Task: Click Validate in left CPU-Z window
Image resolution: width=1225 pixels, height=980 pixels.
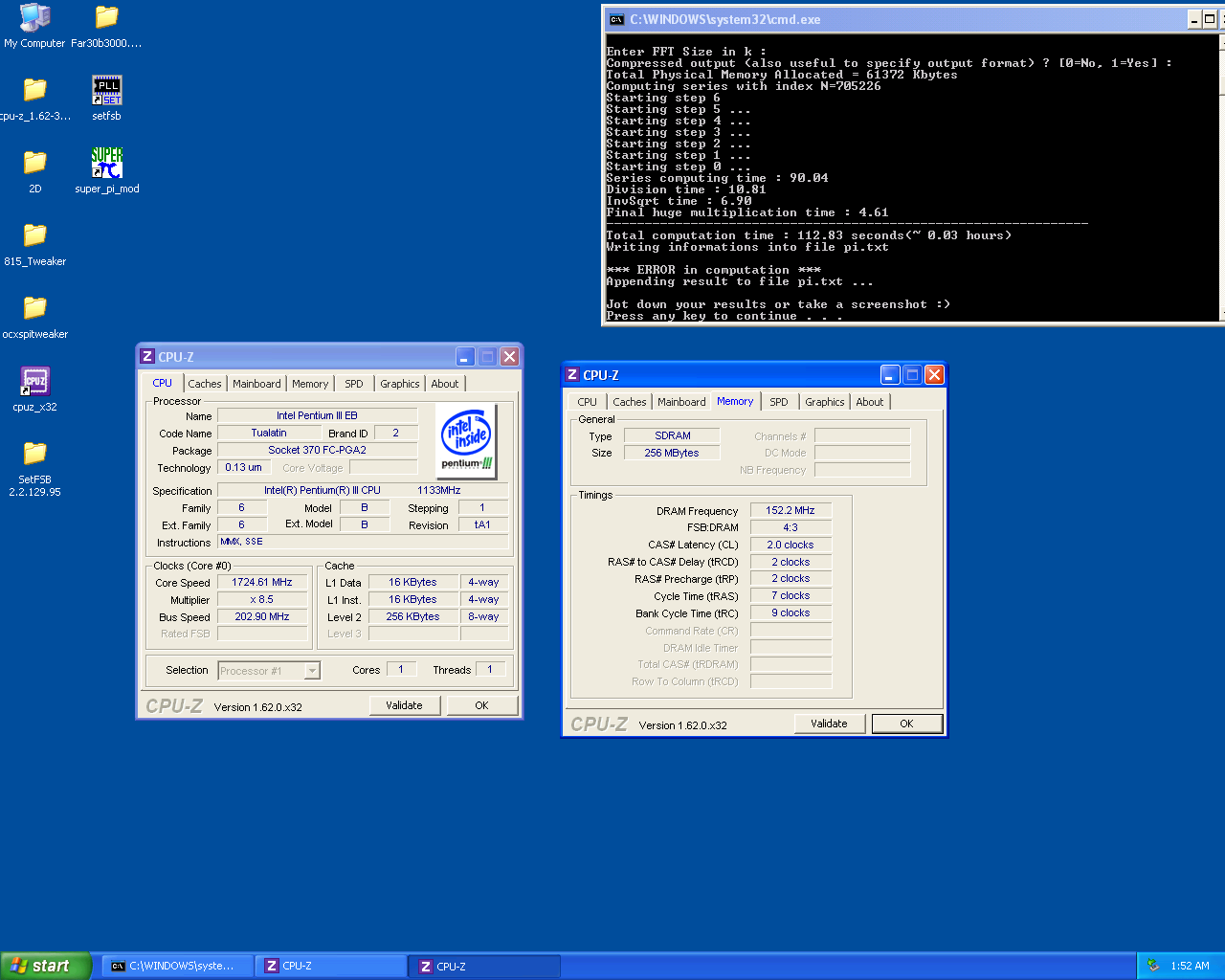Action: [404, 705]
